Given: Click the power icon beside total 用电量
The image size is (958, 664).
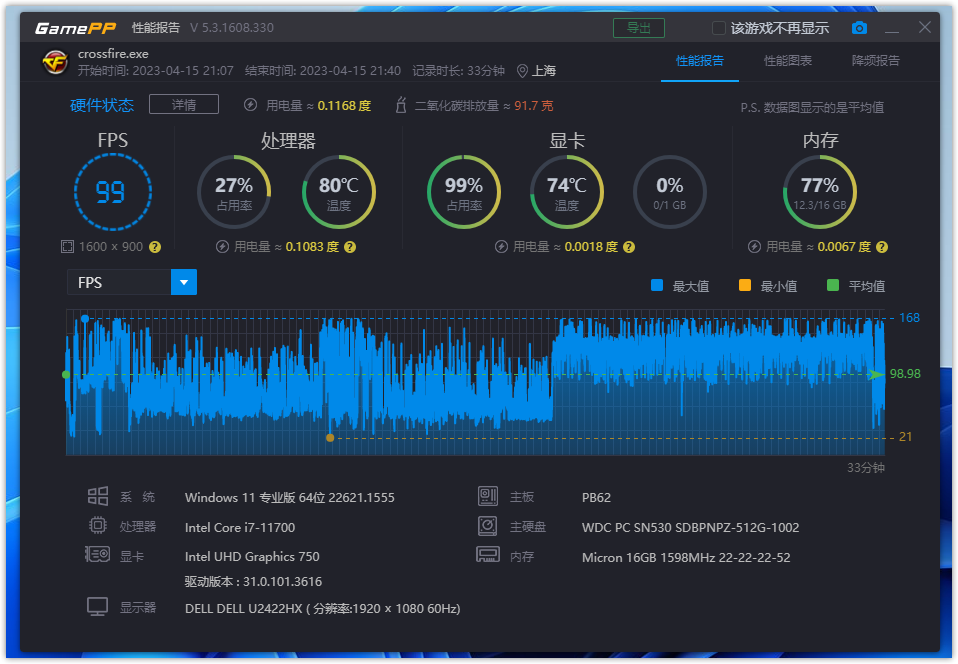Looking at the screenshot, I should click(250, 105).
